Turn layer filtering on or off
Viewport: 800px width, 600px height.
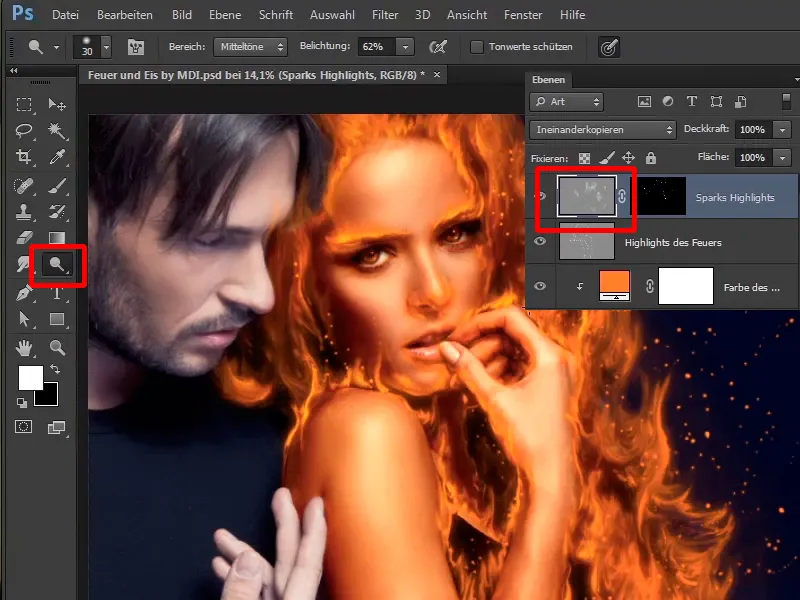click(786, 101)
